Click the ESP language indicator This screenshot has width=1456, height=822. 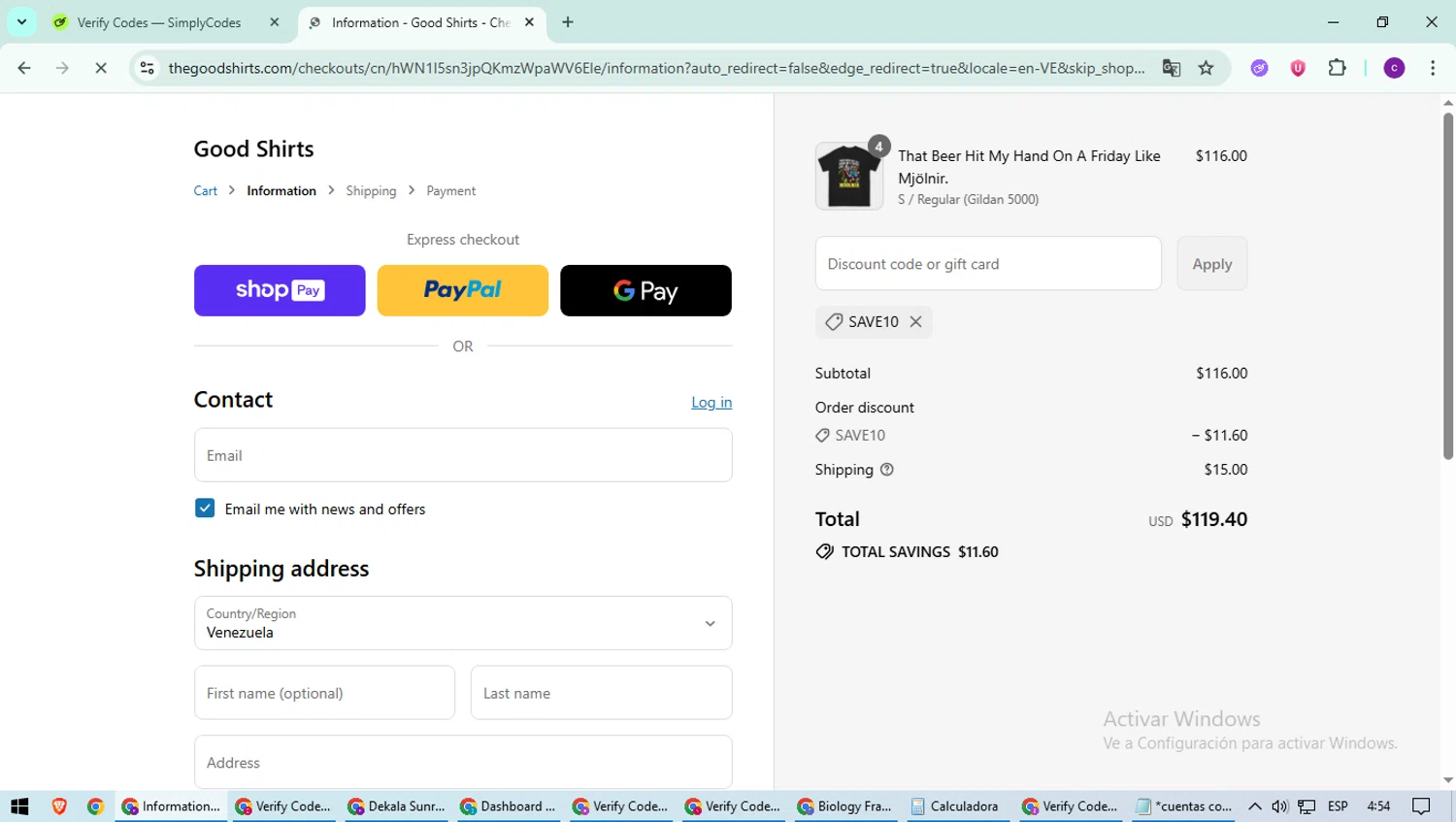(1338, 806)
